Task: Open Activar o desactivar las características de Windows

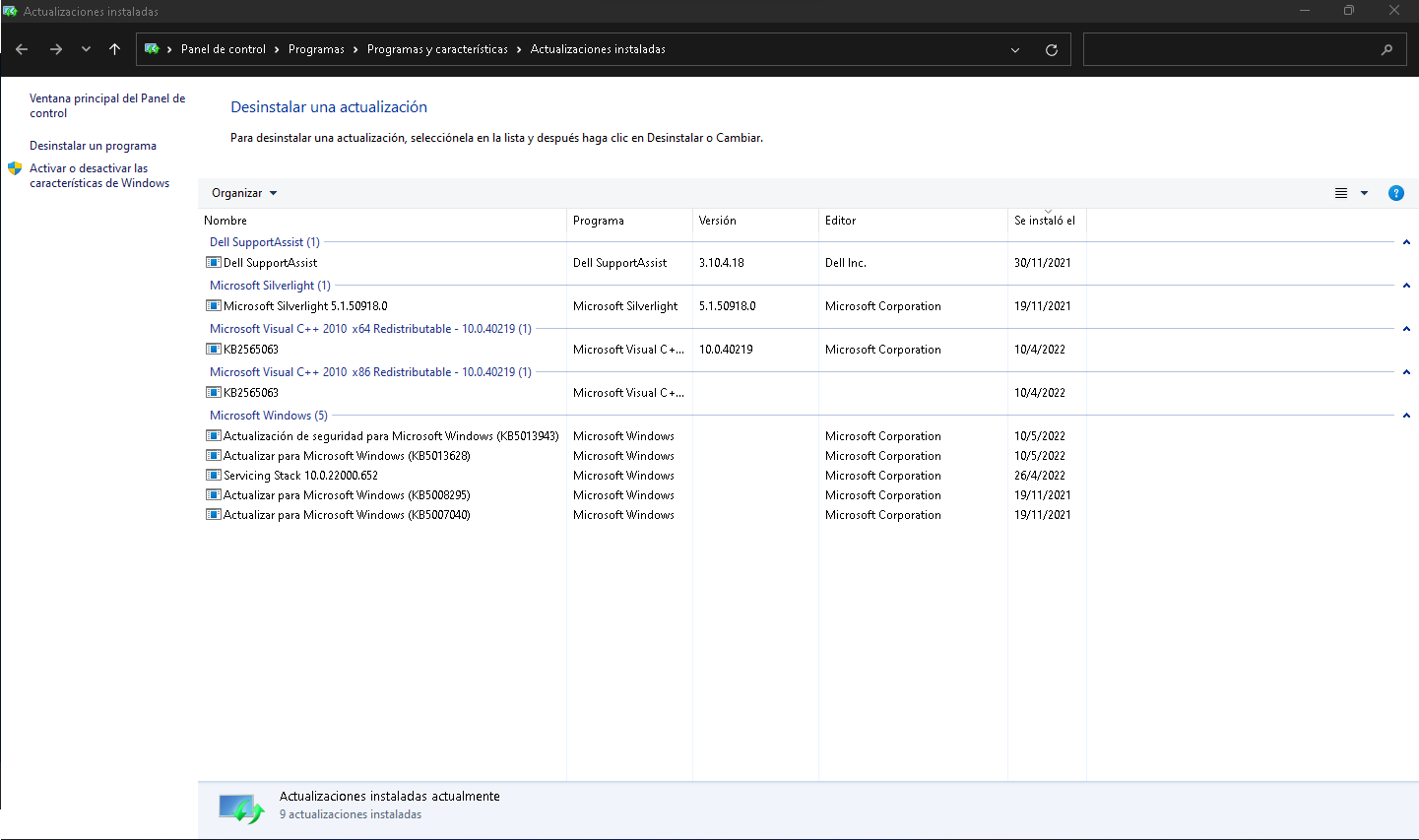Action: point(99,175)
